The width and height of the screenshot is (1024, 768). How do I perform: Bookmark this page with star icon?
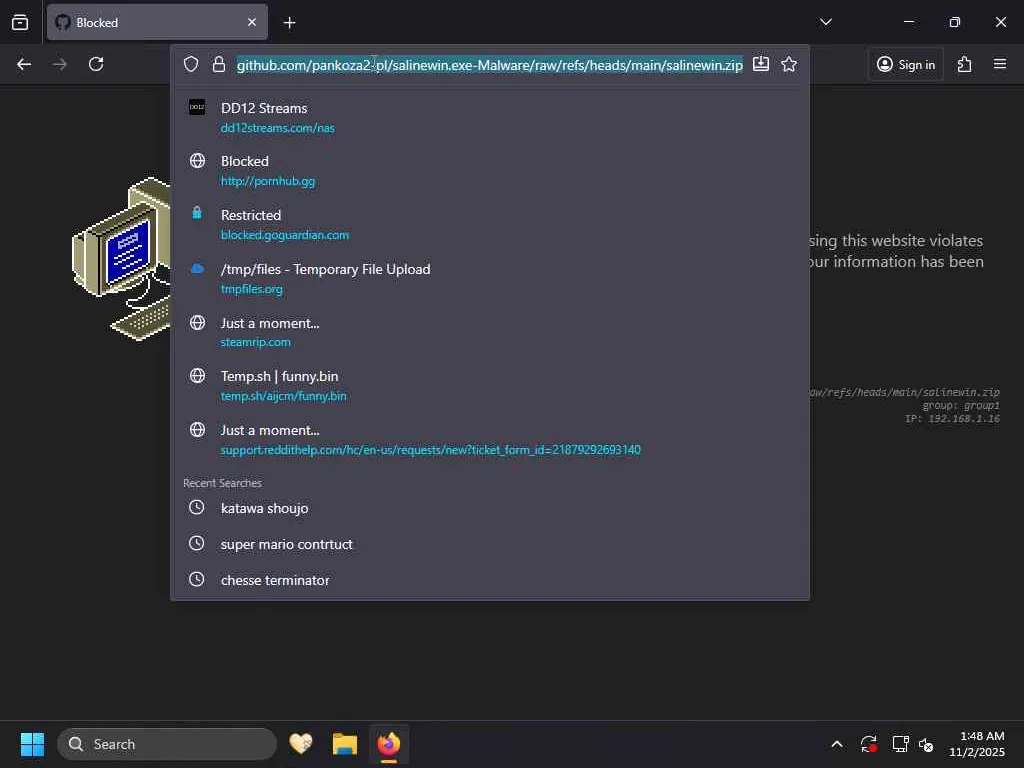coord(789,64)
